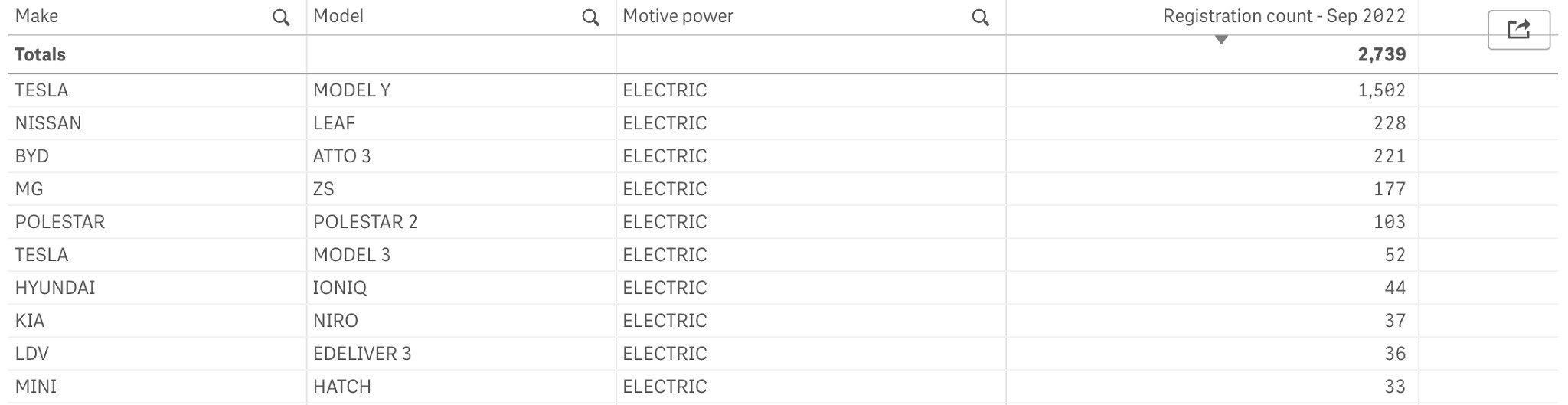The height and width of the screenshot is (405, 1568).
Task: Open search in Motive power column
Action: (x=980, y=18)
